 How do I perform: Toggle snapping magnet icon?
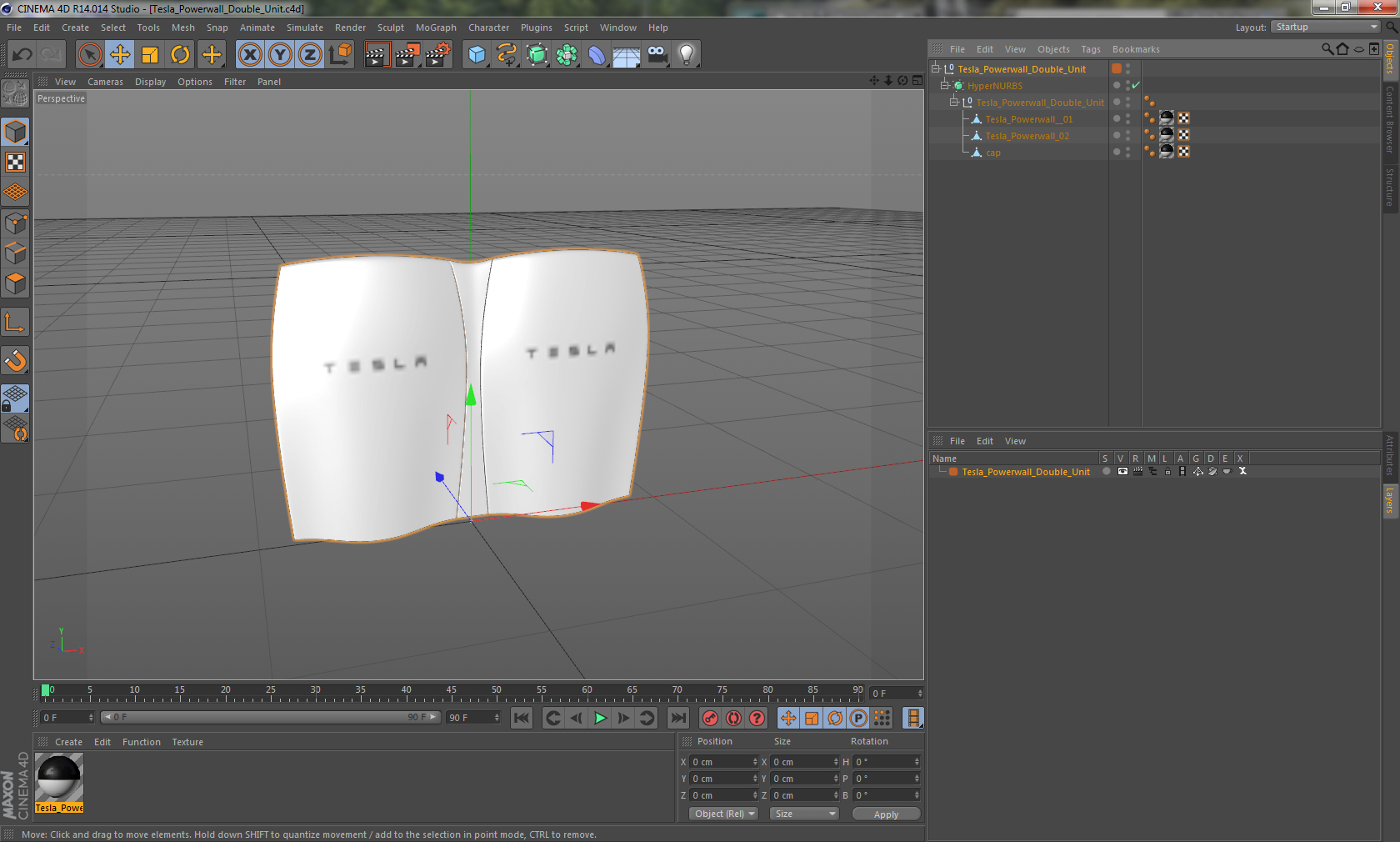click(x=15, y=360)
